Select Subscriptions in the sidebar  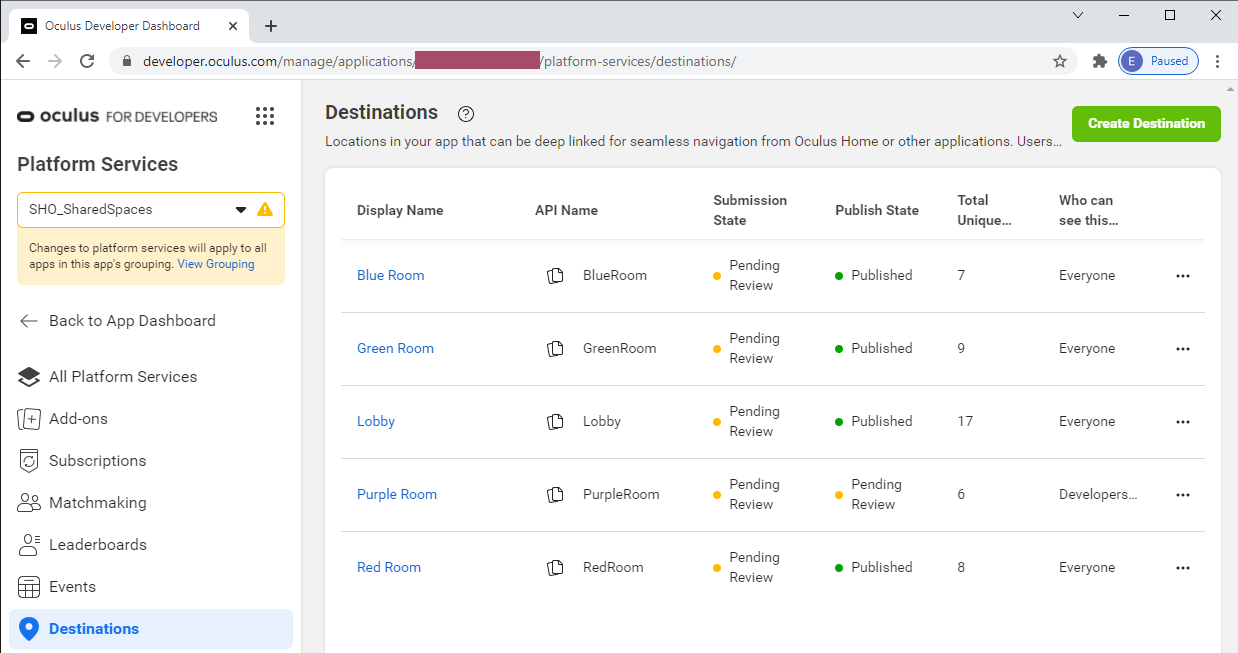click(97, 461)
